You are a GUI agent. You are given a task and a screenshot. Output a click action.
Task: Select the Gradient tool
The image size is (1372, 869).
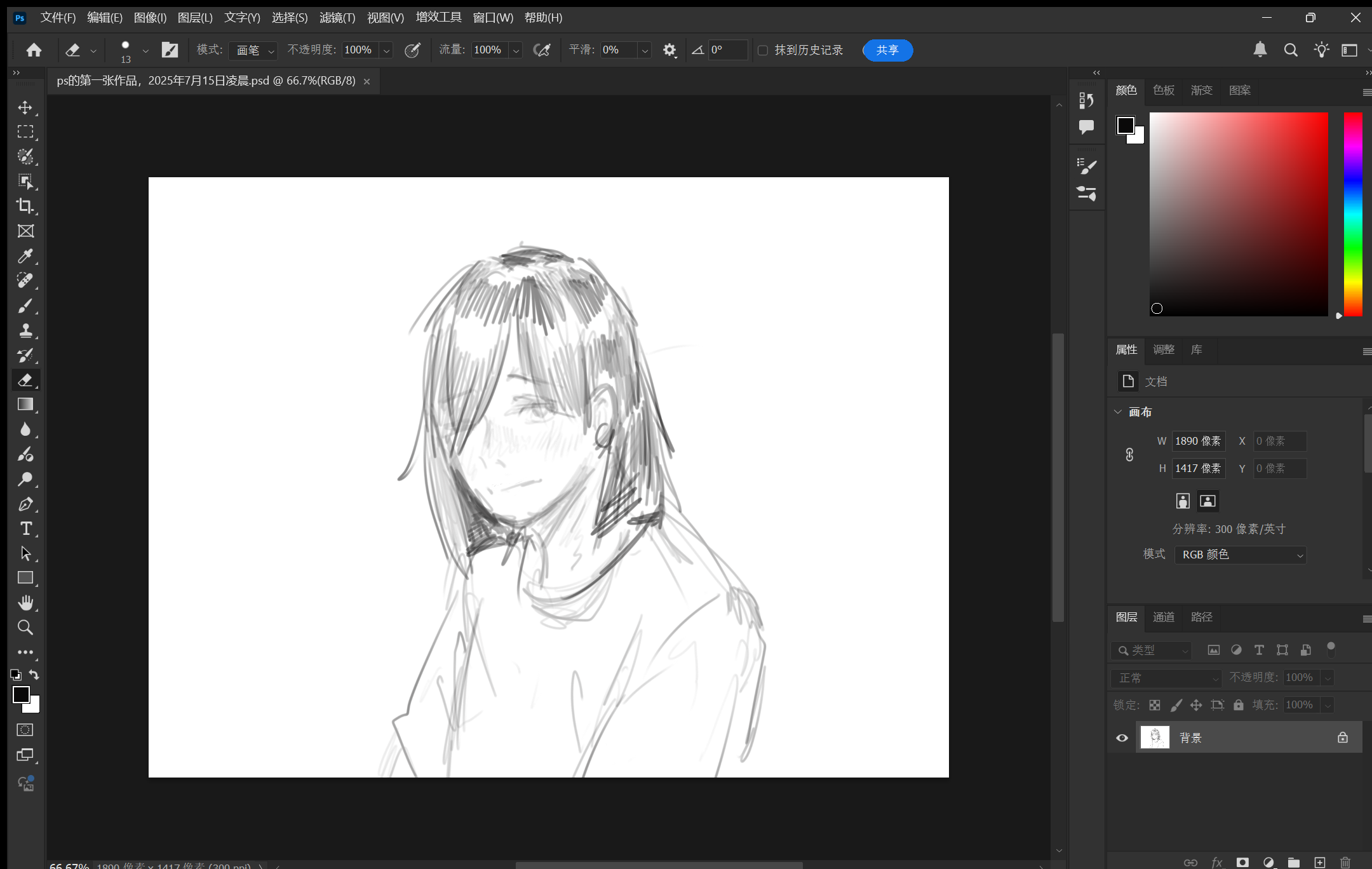coord(25,405)
